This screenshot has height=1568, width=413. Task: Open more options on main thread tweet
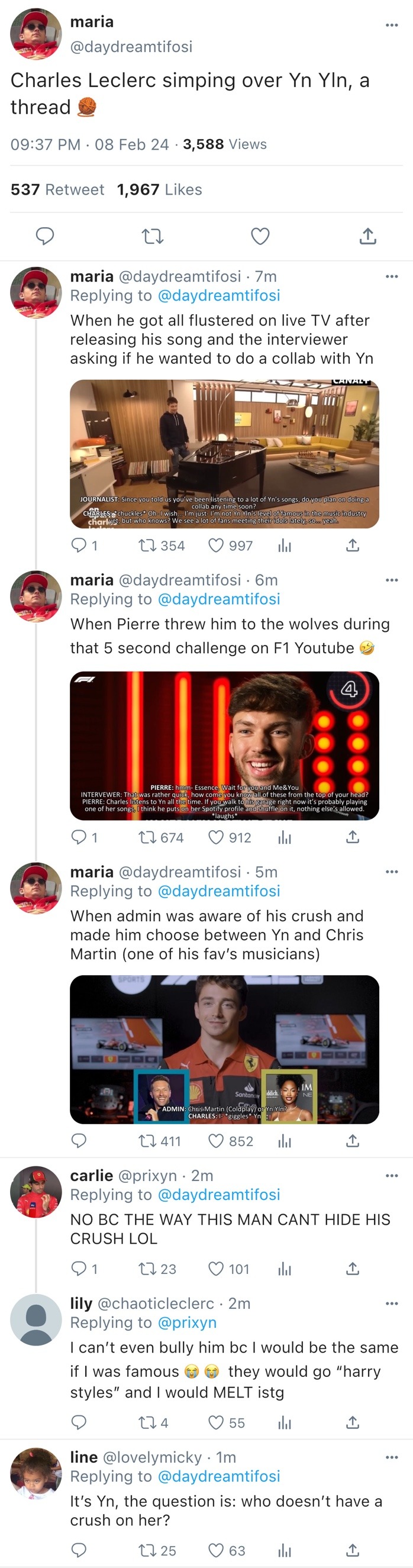tap(392, 25)
